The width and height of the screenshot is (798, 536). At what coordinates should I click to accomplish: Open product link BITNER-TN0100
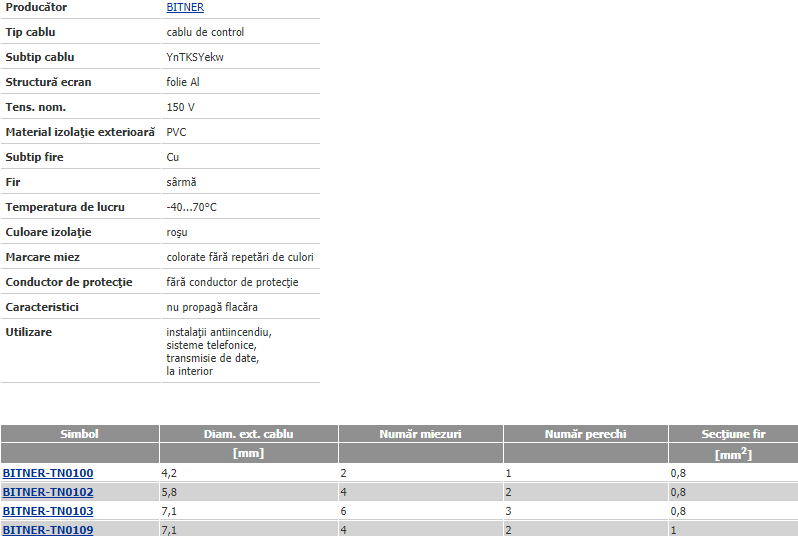tap(48, 473)
